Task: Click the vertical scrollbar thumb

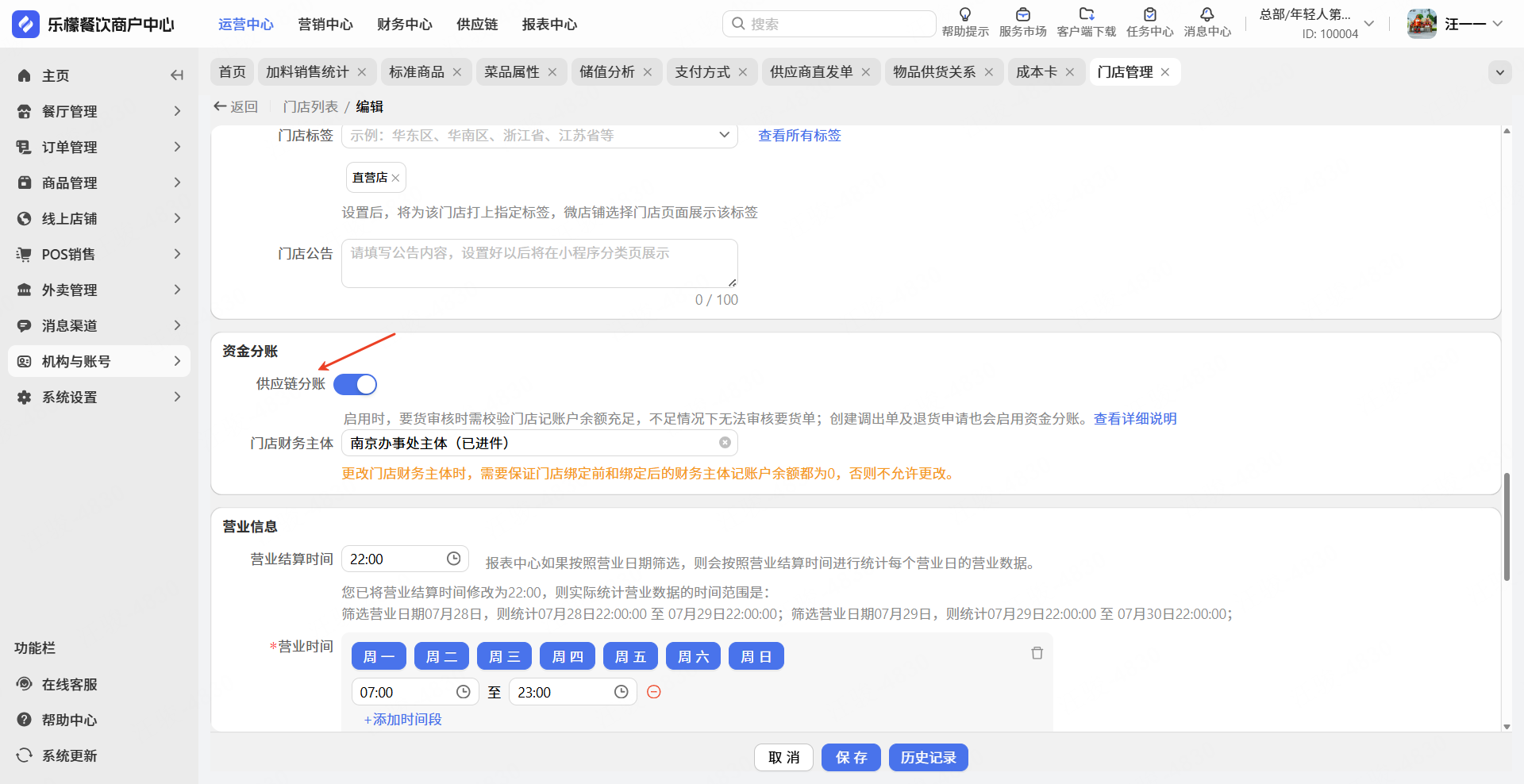Action: 1506,527
